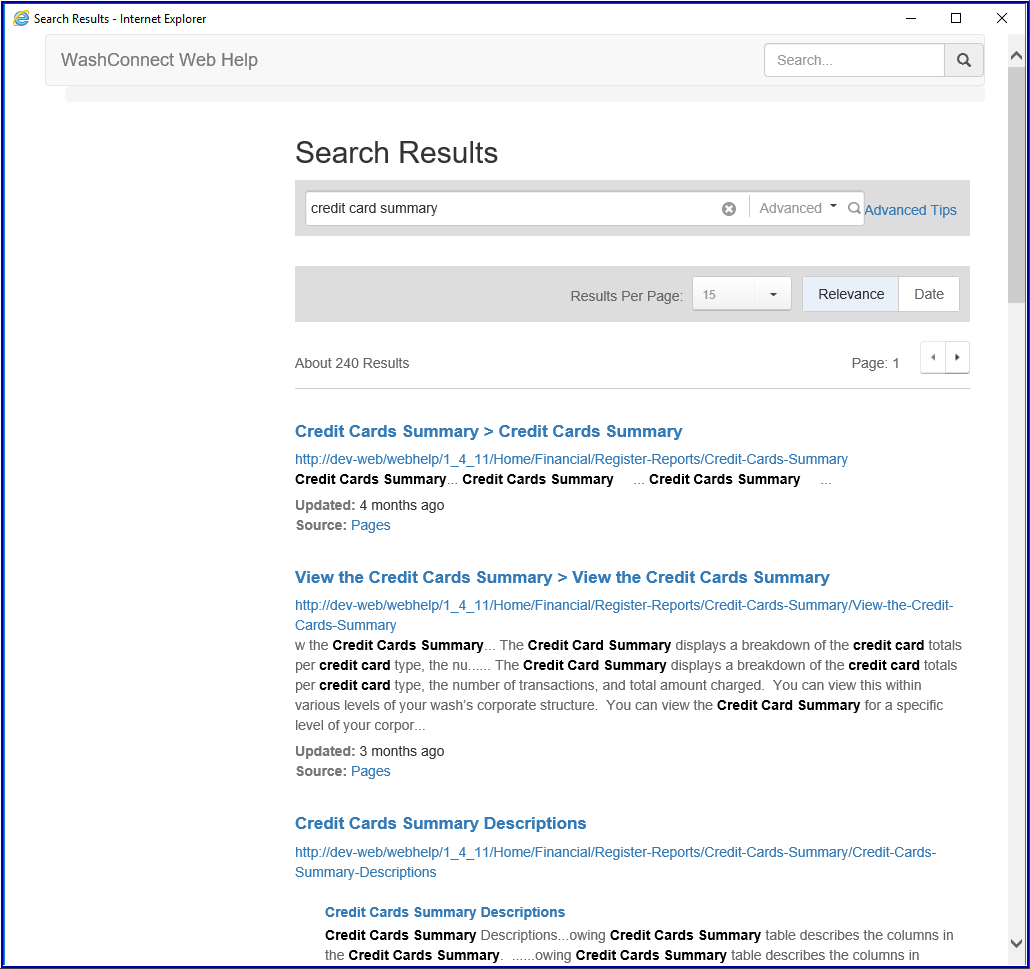Sort results by Relevance
Viewport: 1030px width, 969px height.
pos(850,294)
